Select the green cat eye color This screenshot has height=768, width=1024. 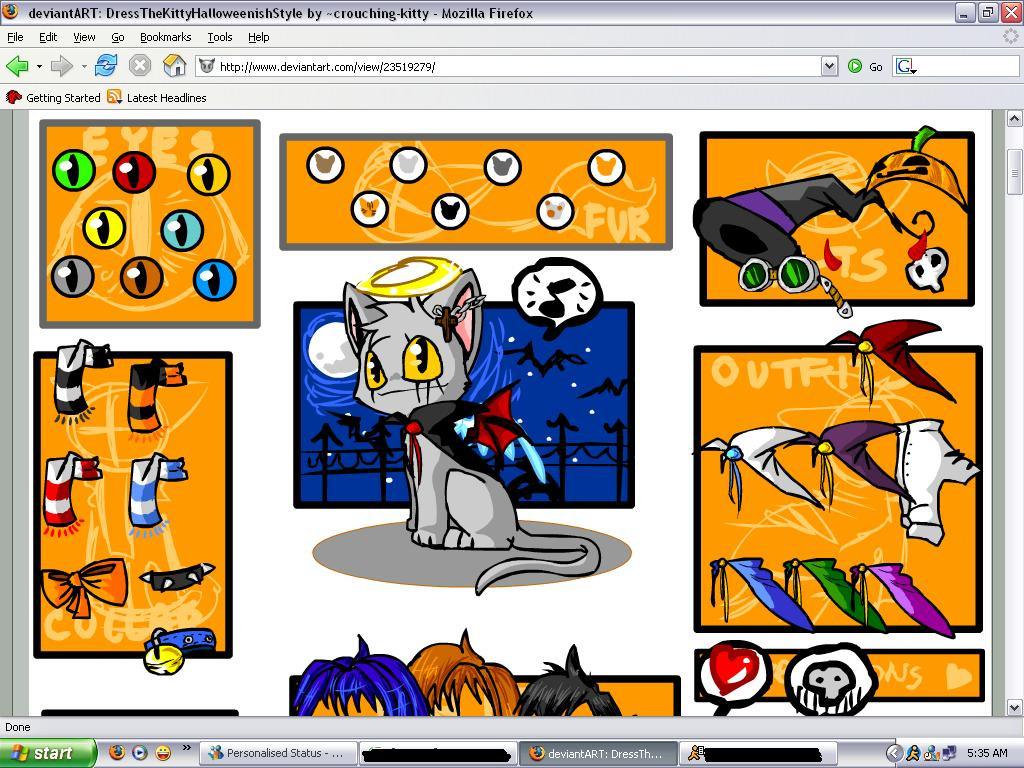[74, 170]
